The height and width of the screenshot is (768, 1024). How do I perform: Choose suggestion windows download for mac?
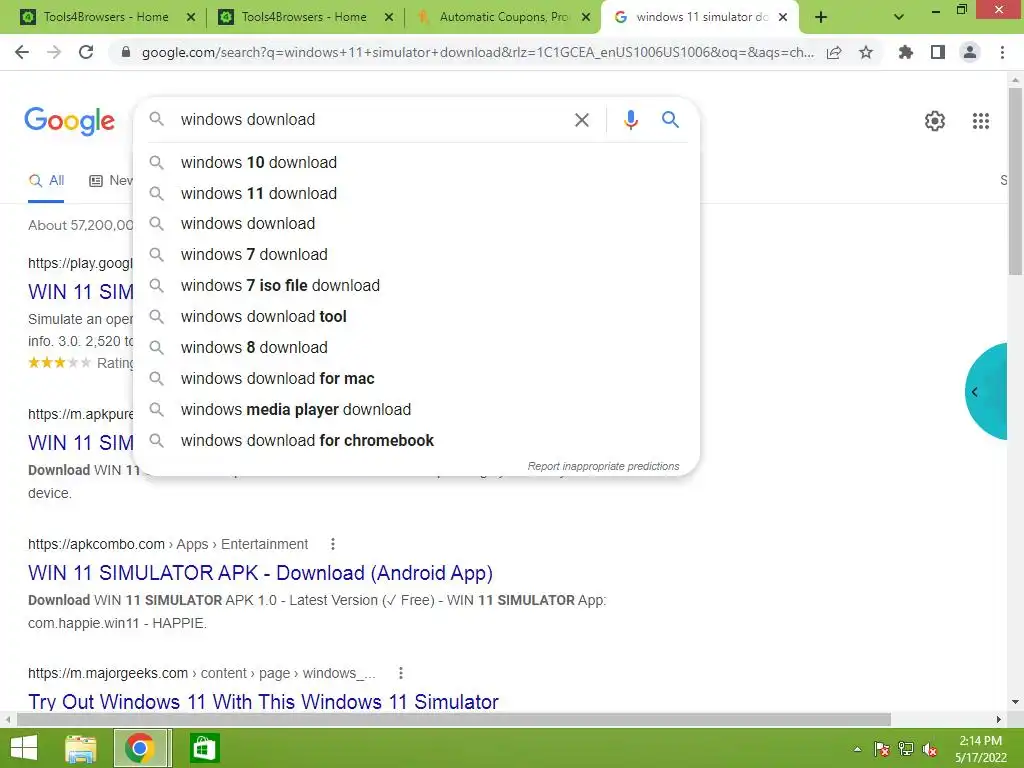416,379
